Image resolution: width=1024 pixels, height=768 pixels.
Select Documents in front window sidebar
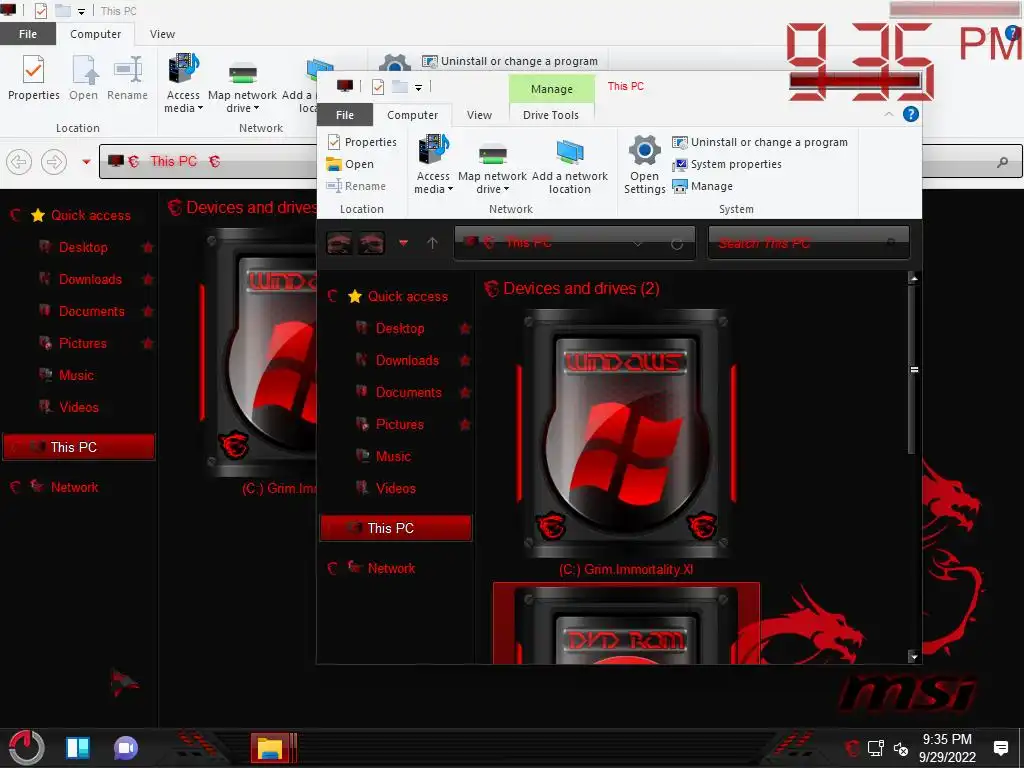coord(408,392)
